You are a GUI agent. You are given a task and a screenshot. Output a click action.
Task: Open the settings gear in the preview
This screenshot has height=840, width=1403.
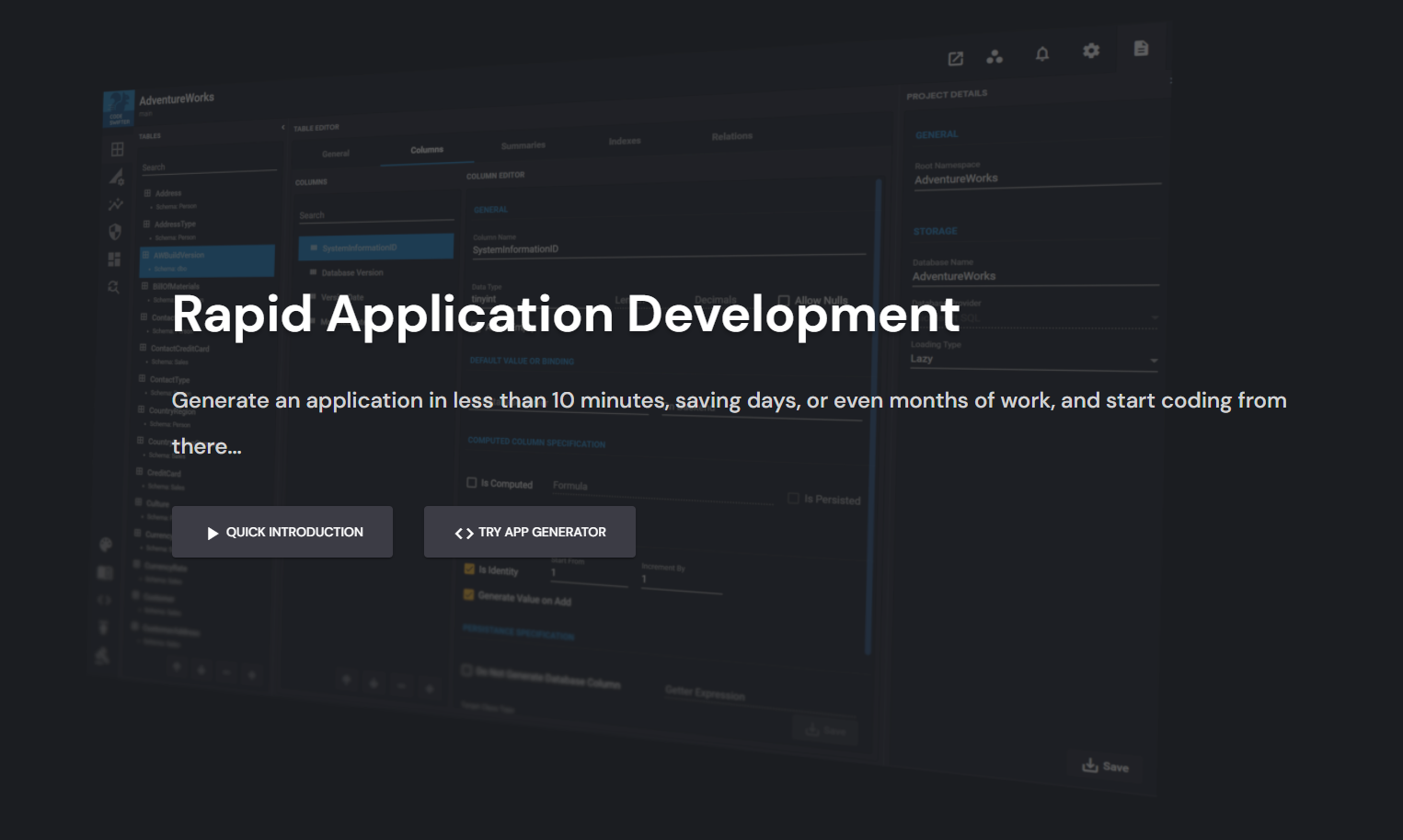point(1091,51)
